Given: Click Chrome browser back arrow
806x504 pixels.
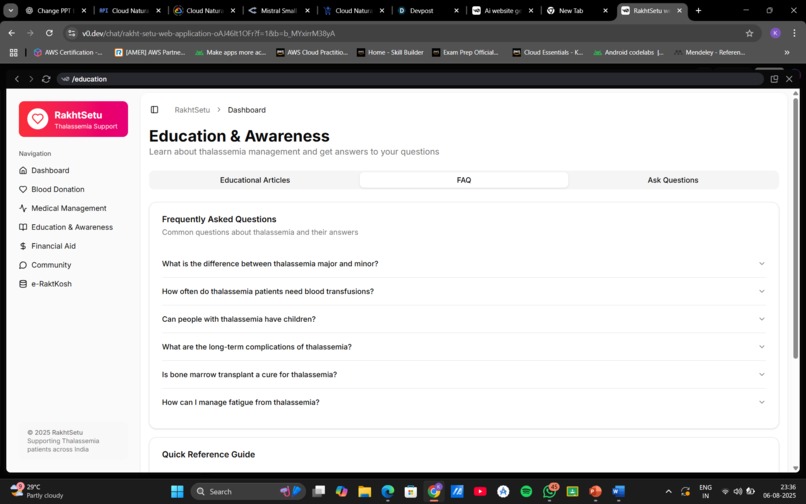Looking at the screenshot, I should click(x=11, y=33).
